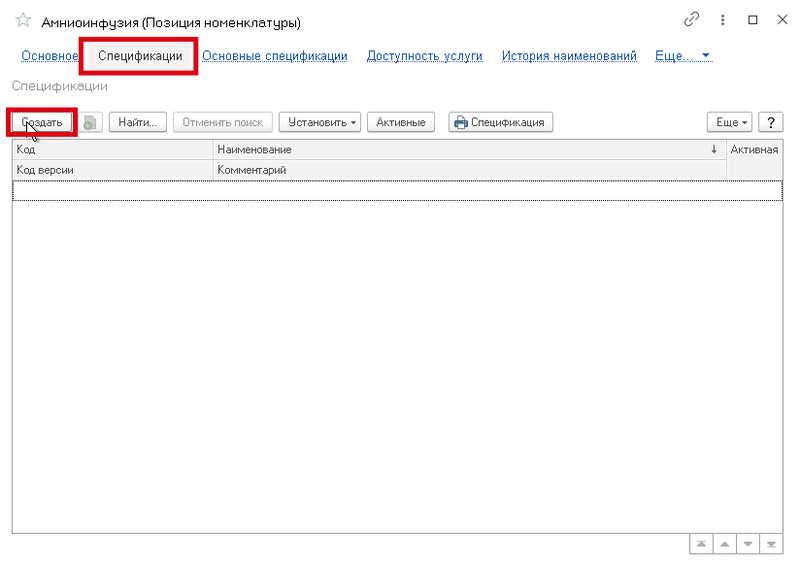
Task: Move up one row in list
Action: tap(724, 544)
